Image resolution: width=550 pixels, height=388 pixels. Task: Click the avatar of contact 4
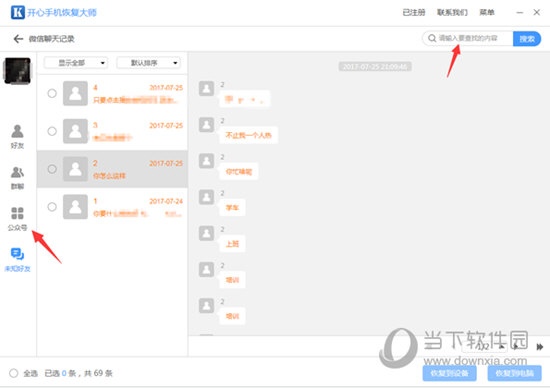[75, 93]
